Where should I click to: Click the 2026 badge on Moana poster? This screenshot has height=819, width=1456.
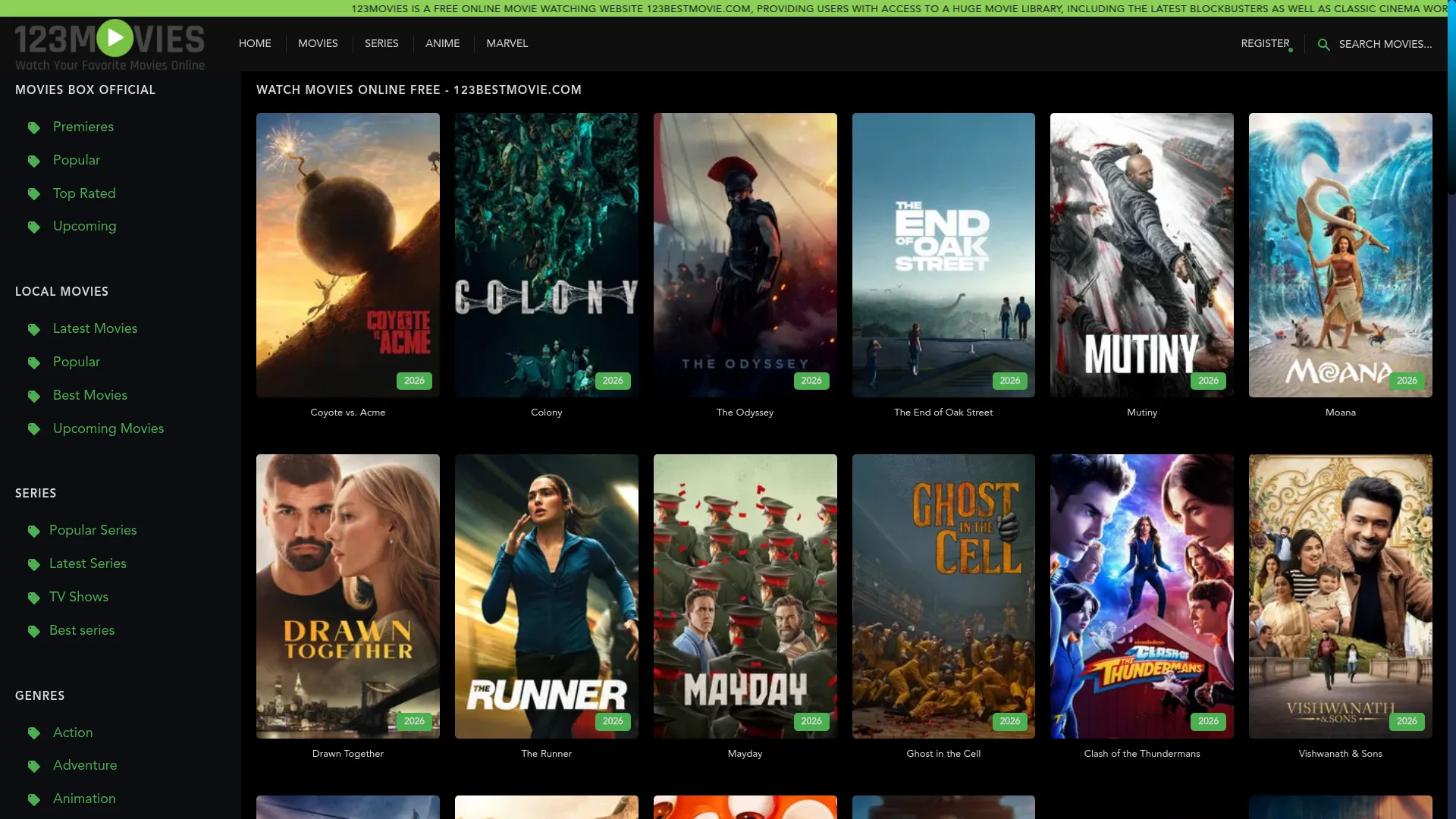(x=1407, y=381)
